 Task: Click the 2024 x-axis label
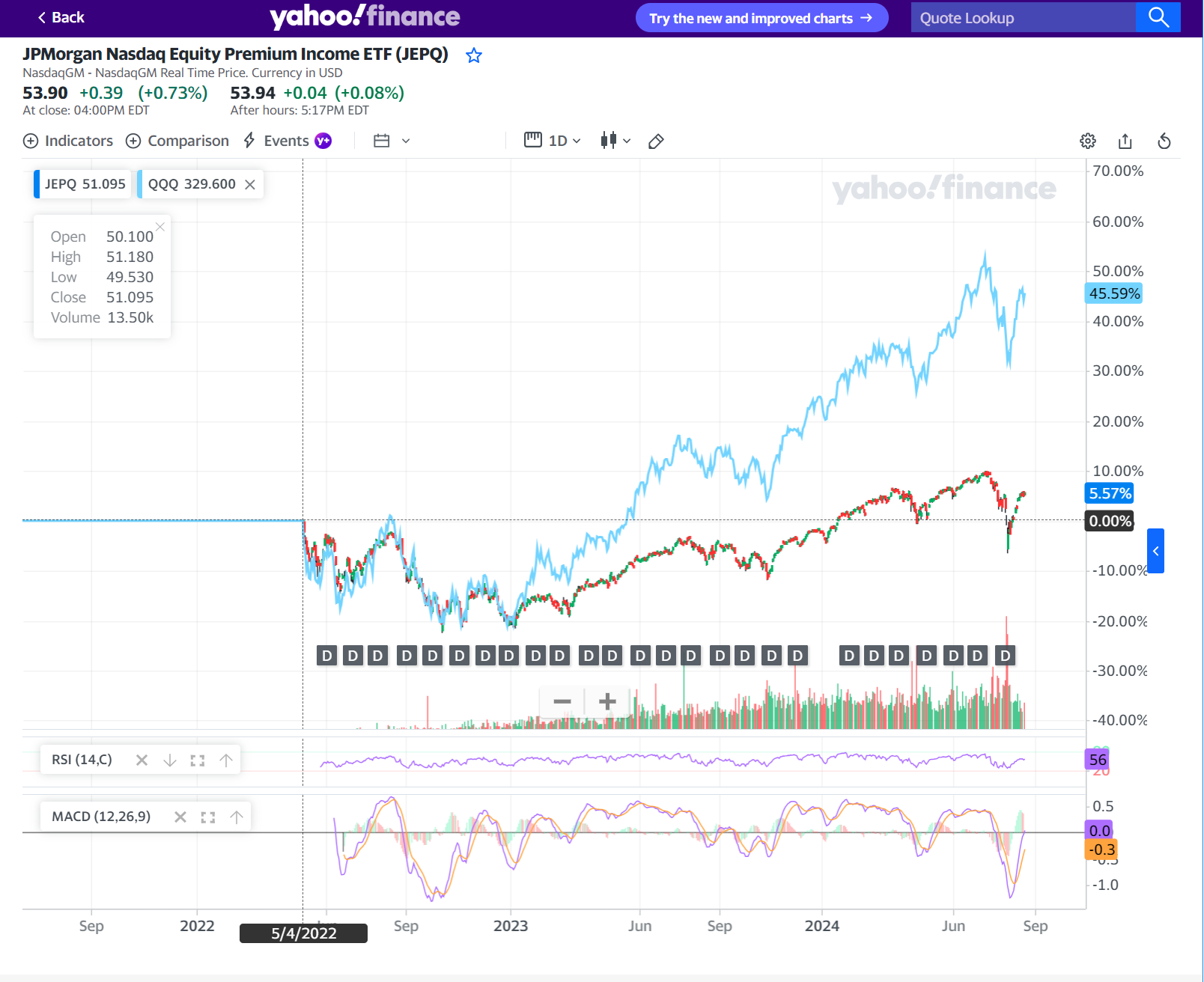(822, 926)
